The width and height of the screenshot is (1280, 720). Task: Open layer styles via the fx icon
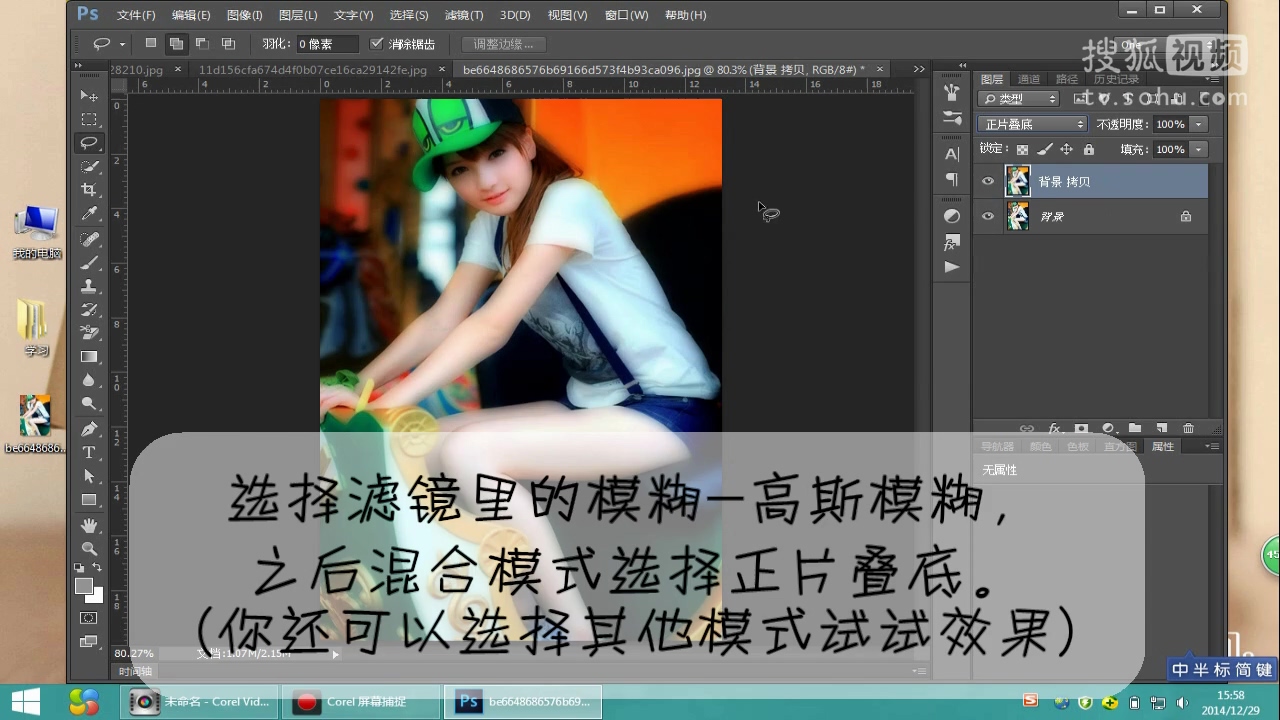pyautogui.click(x=1055, y=427)
